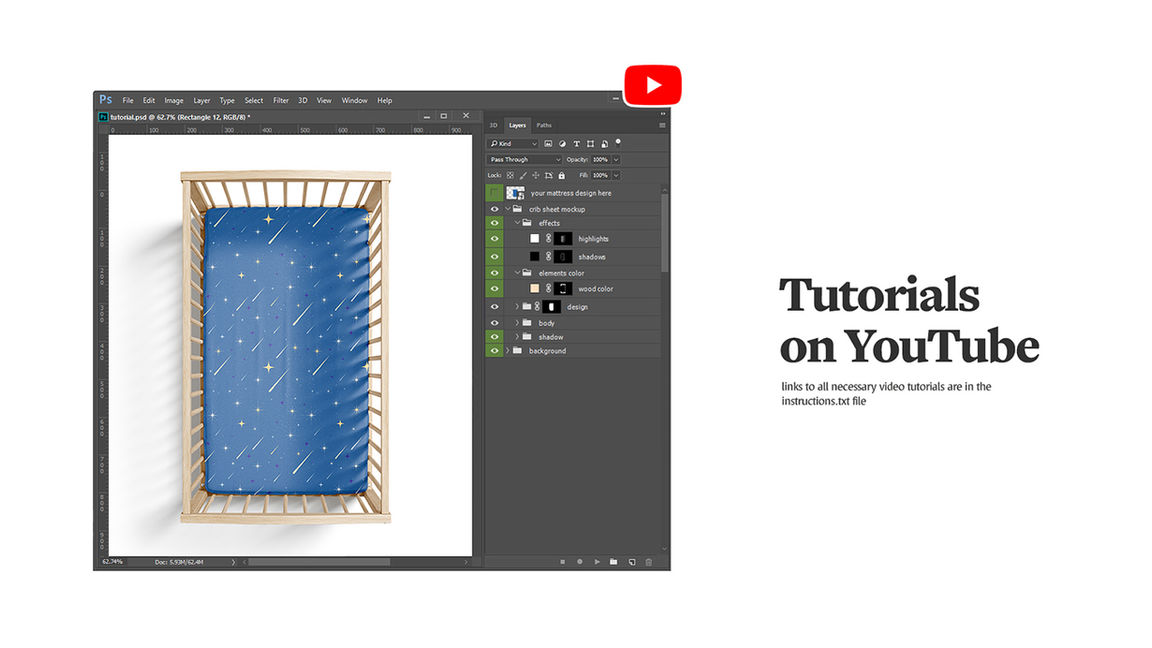Click document file icon on tutorial.psd tab
This screenshot has width=1152, height=648.
coord(104,117)
